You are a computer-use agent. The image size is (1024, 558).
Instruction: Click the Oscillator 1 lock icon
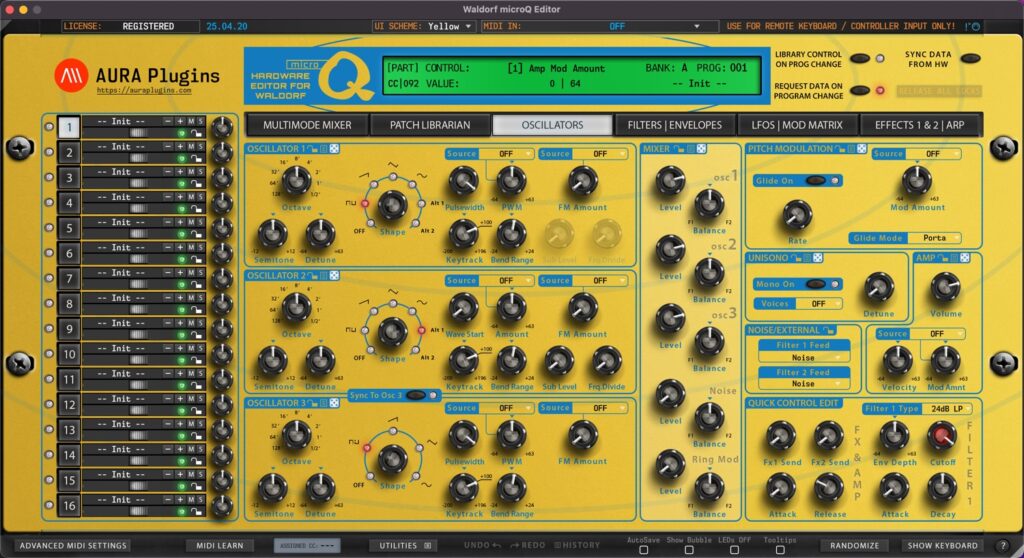pyautogui.click(x=313, y=149)
